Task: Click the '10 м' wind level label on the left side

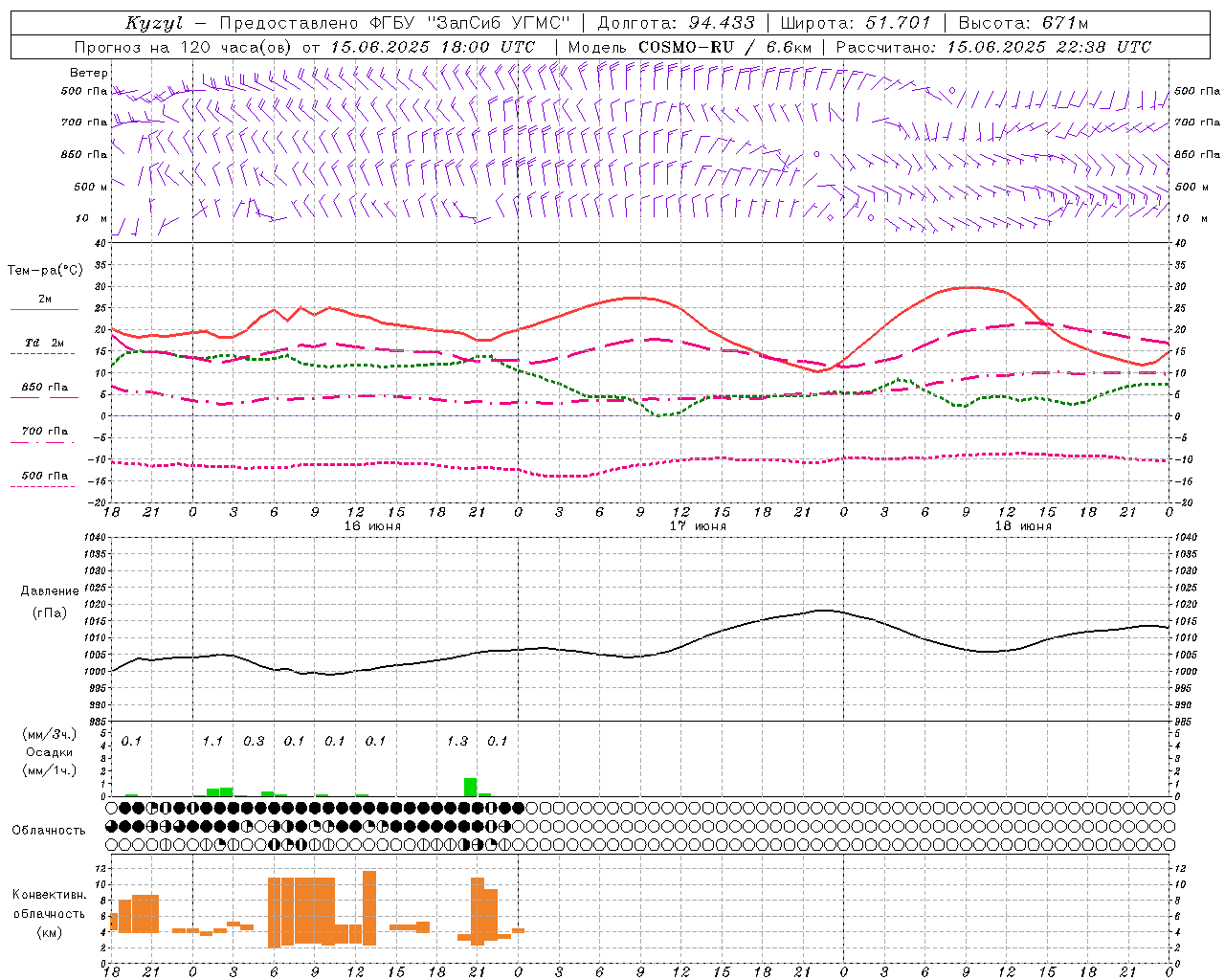Action: (x=92, y=218)
